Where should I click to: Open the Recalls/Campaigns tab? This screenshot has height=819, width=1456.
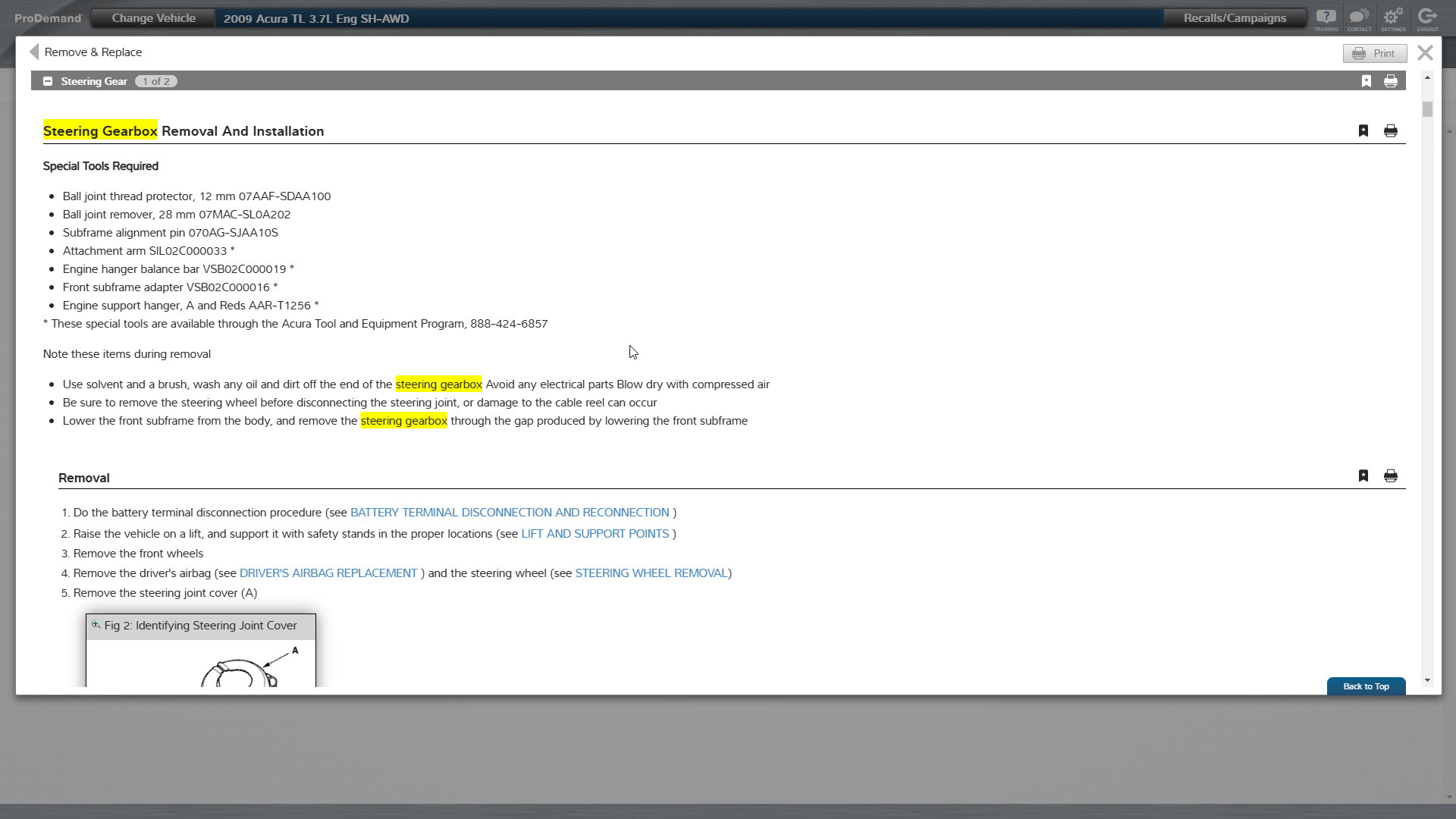[x=1235, y=18]
